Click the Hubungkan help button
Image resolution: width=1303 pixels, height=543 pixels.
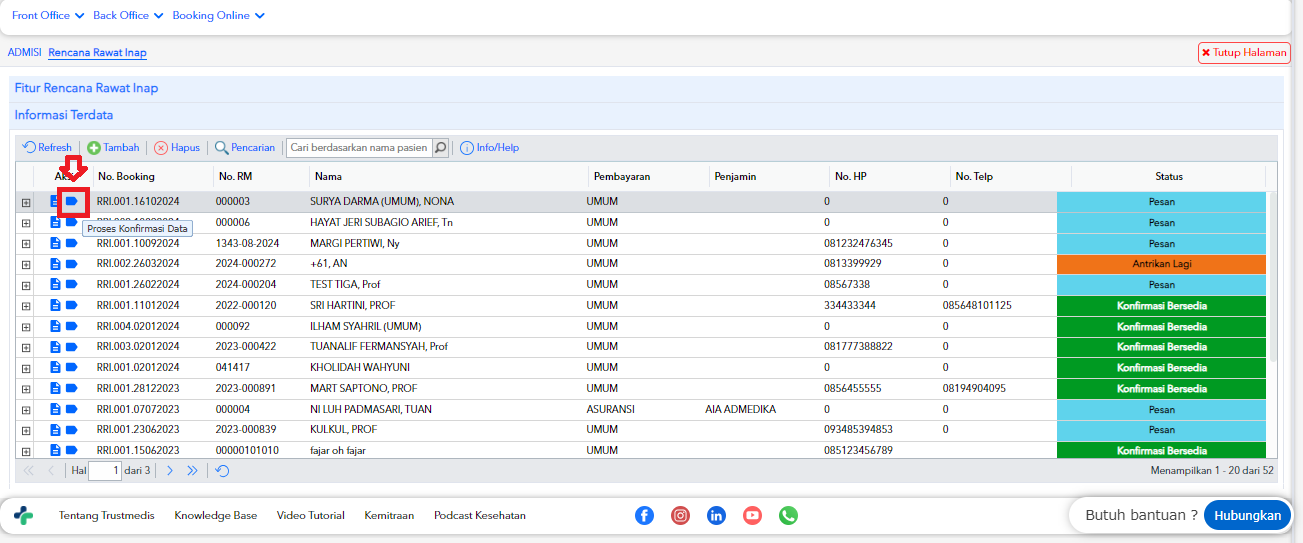tap(1247, 515)
